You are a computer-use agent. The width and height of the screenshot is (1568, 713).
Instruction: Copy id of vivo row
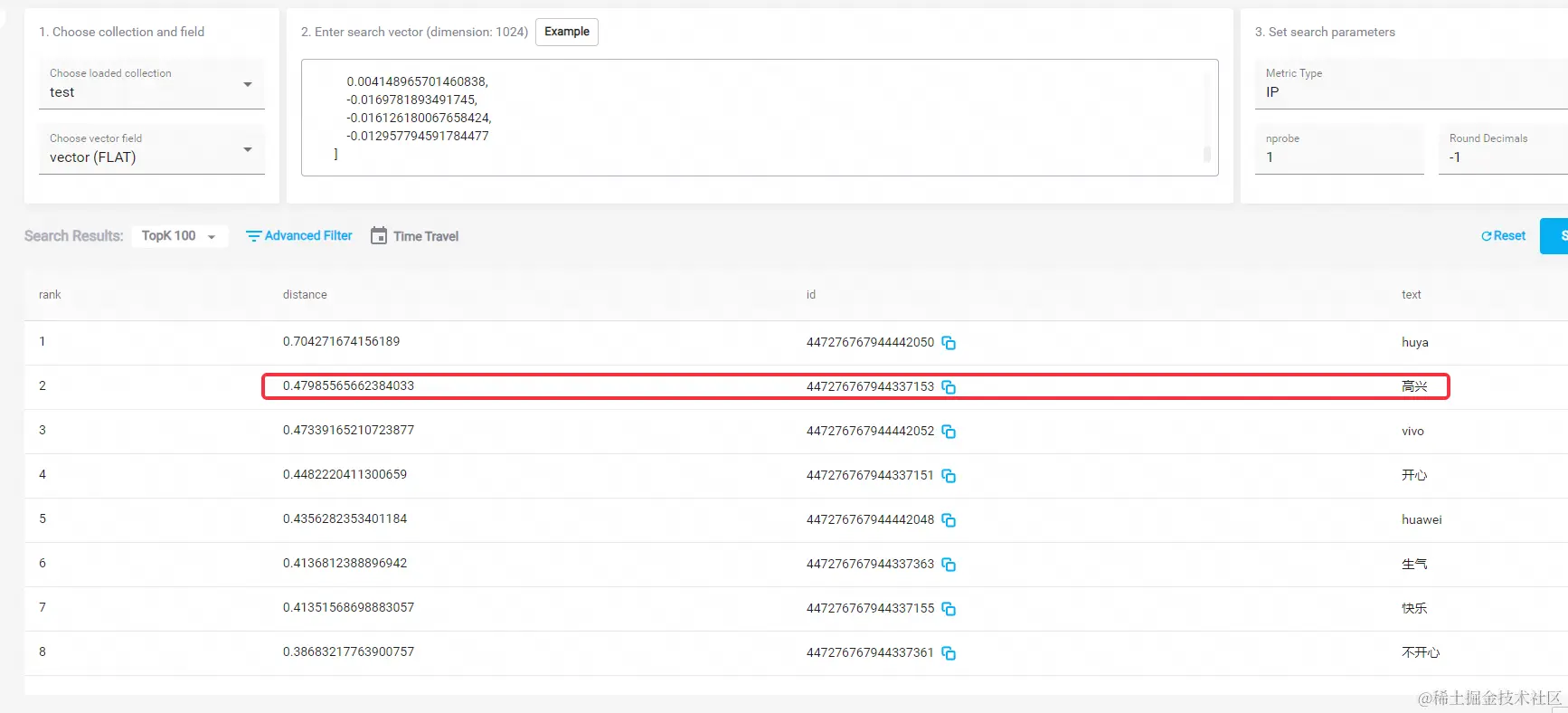(x=949, y=432)
